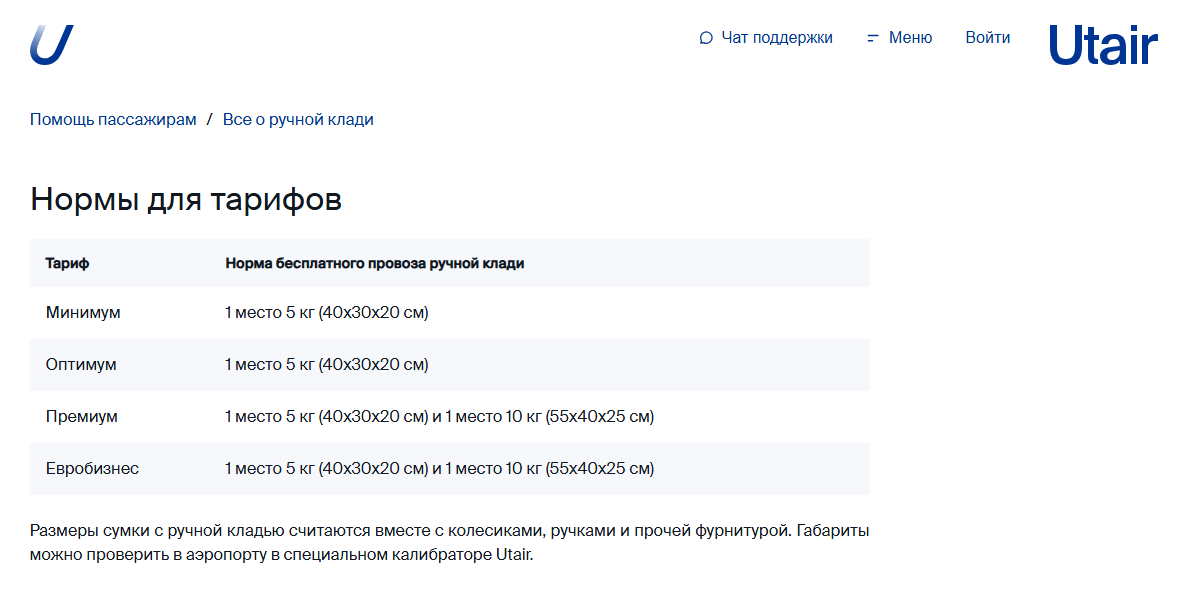Viewport: 1186px width, 598px height.
Task: Click the baggage allowance text in the Евробизнес row
Action: pyautogui.click(x=439, y=469)
